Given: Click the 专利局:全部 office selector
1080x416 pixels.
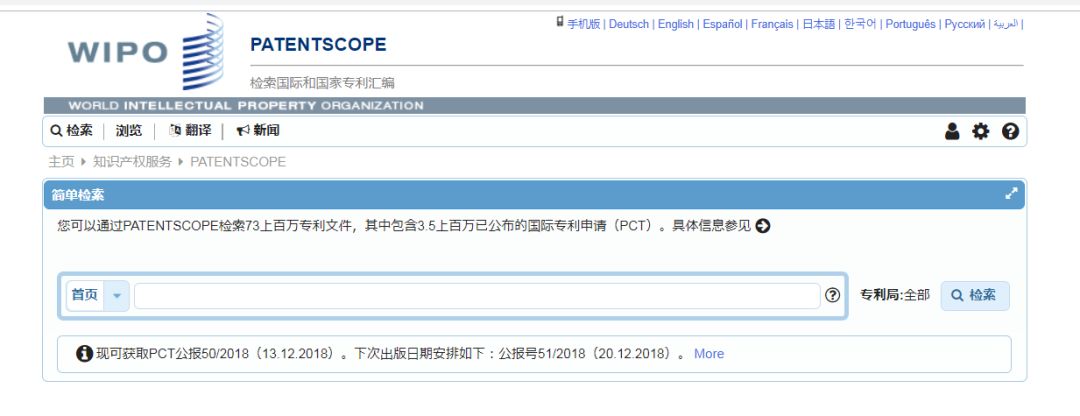Looking at the screenshot, I should tap(895, 295).
